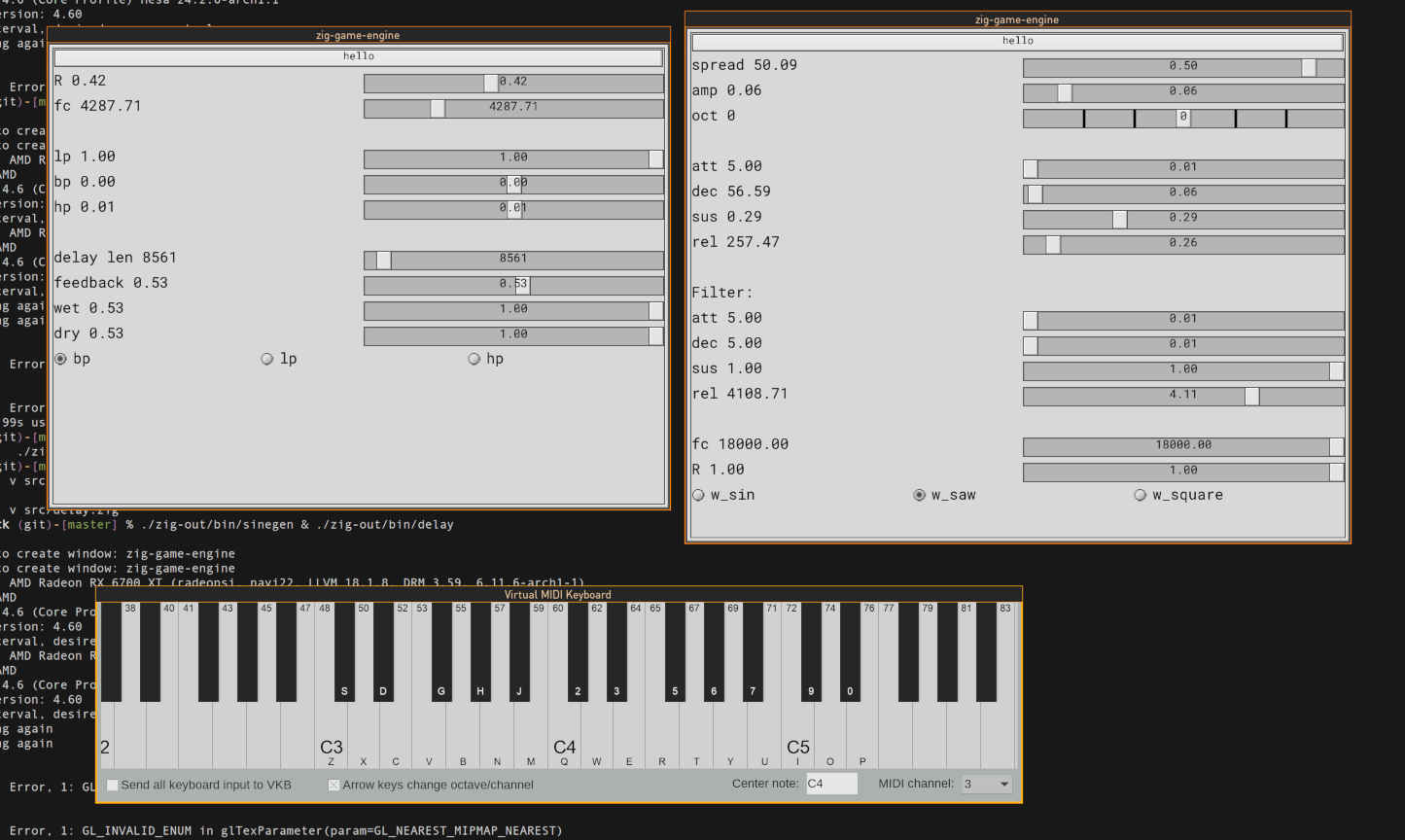Click the rel 4108.71 slider
The height and width of the screenshot is (840, 1405).
click(x=1183, y=396)
